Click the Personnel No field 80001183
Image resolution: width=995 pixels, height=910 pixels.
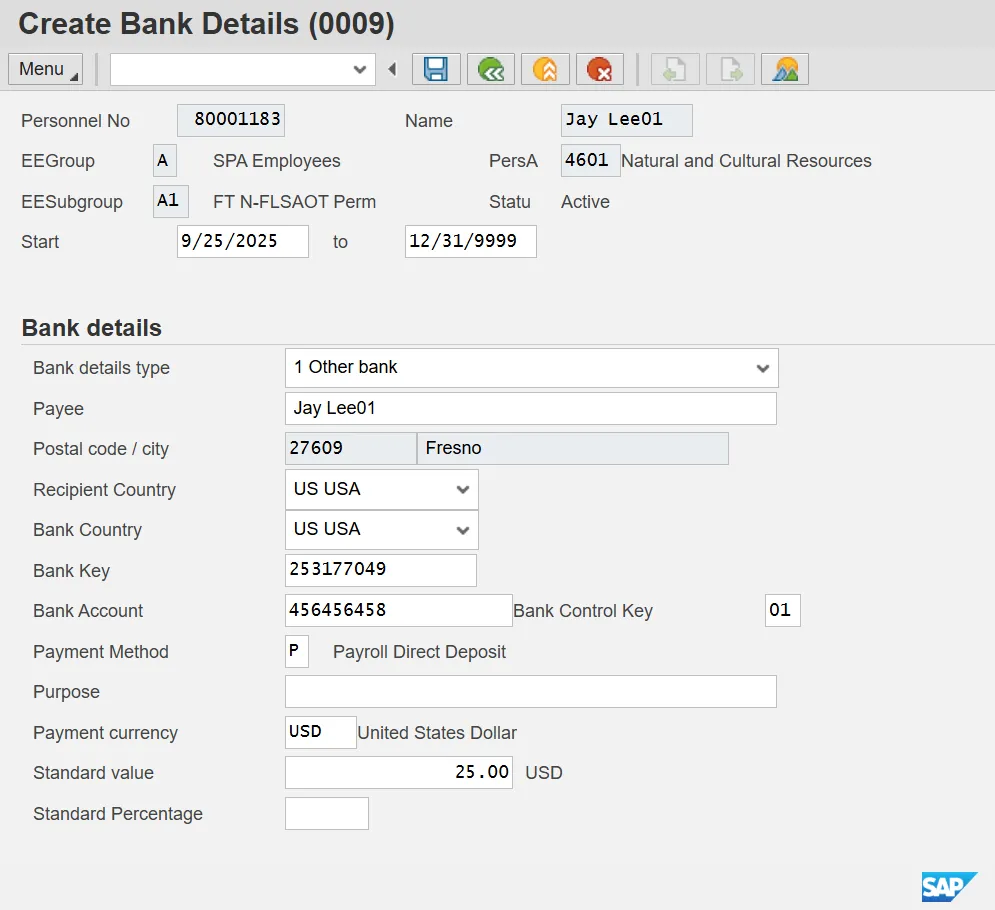point(231,120)
